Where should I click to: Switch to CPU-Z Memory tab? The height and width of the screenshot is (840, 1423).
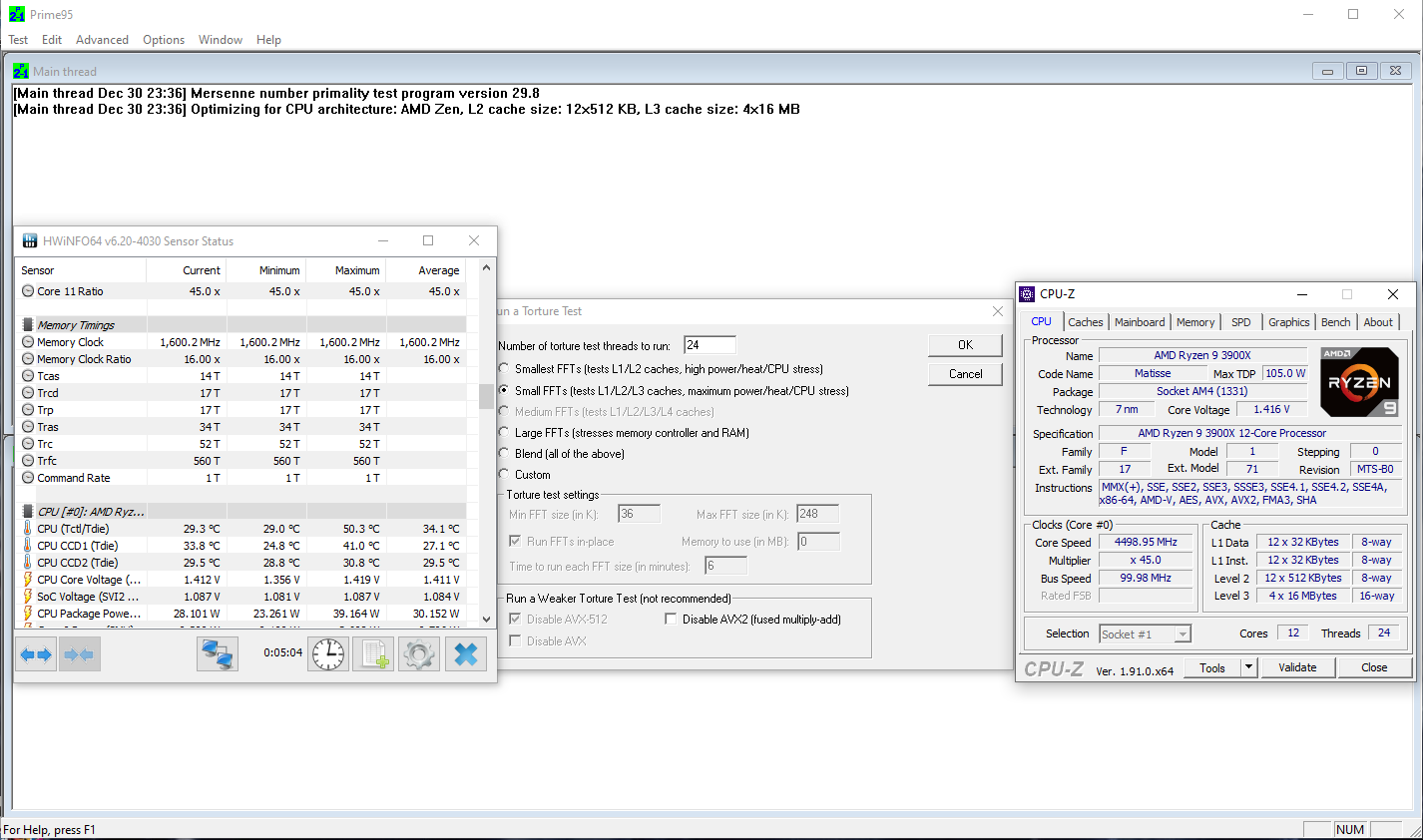(1195, 322)
